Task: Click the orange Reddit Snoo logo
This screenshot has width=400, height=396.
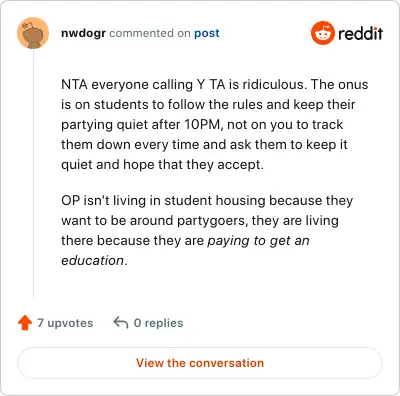Action: pyautogui.click(x=322, y=33)
